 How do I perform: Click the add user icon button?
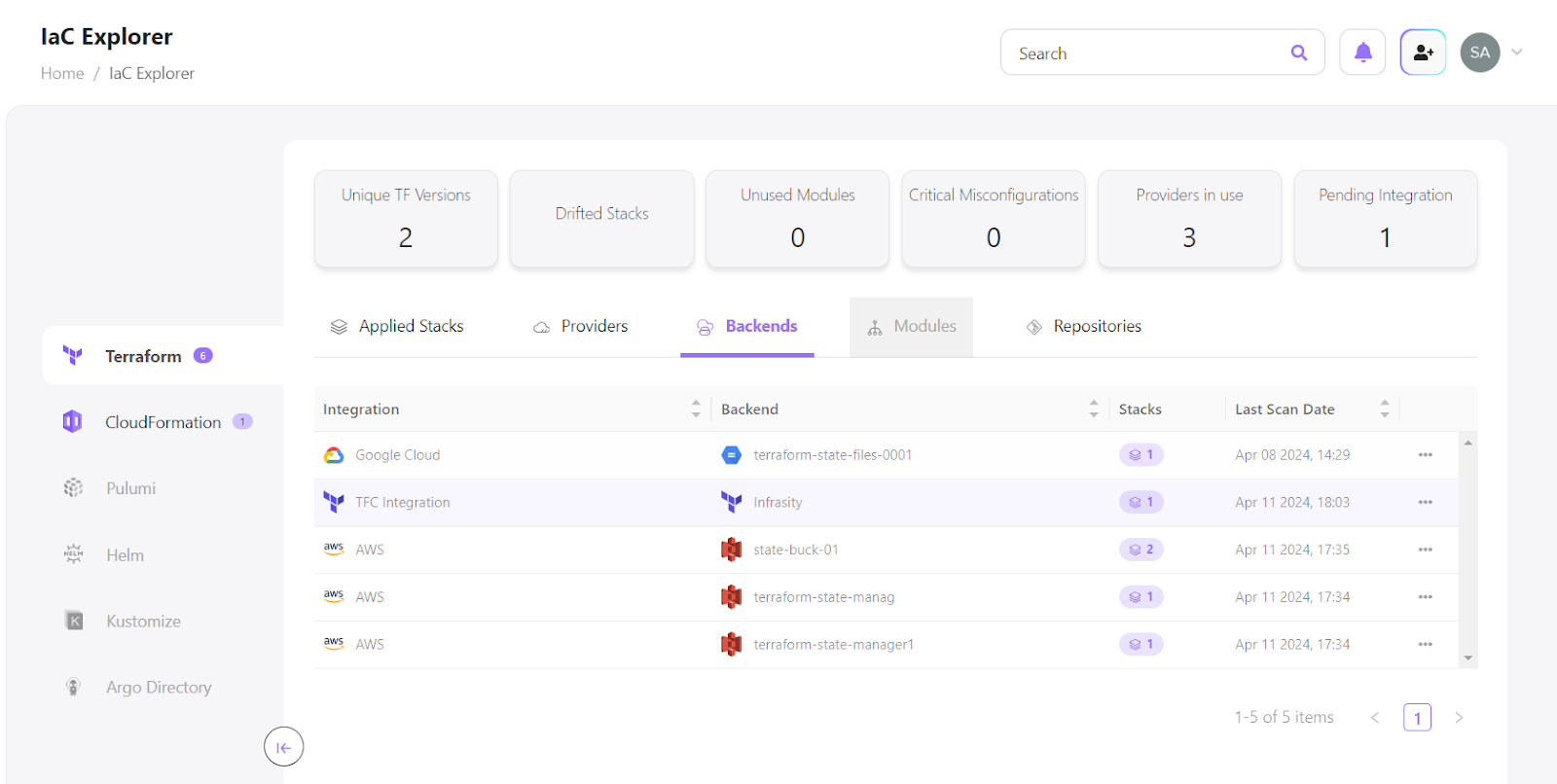tap(1423, 53)
